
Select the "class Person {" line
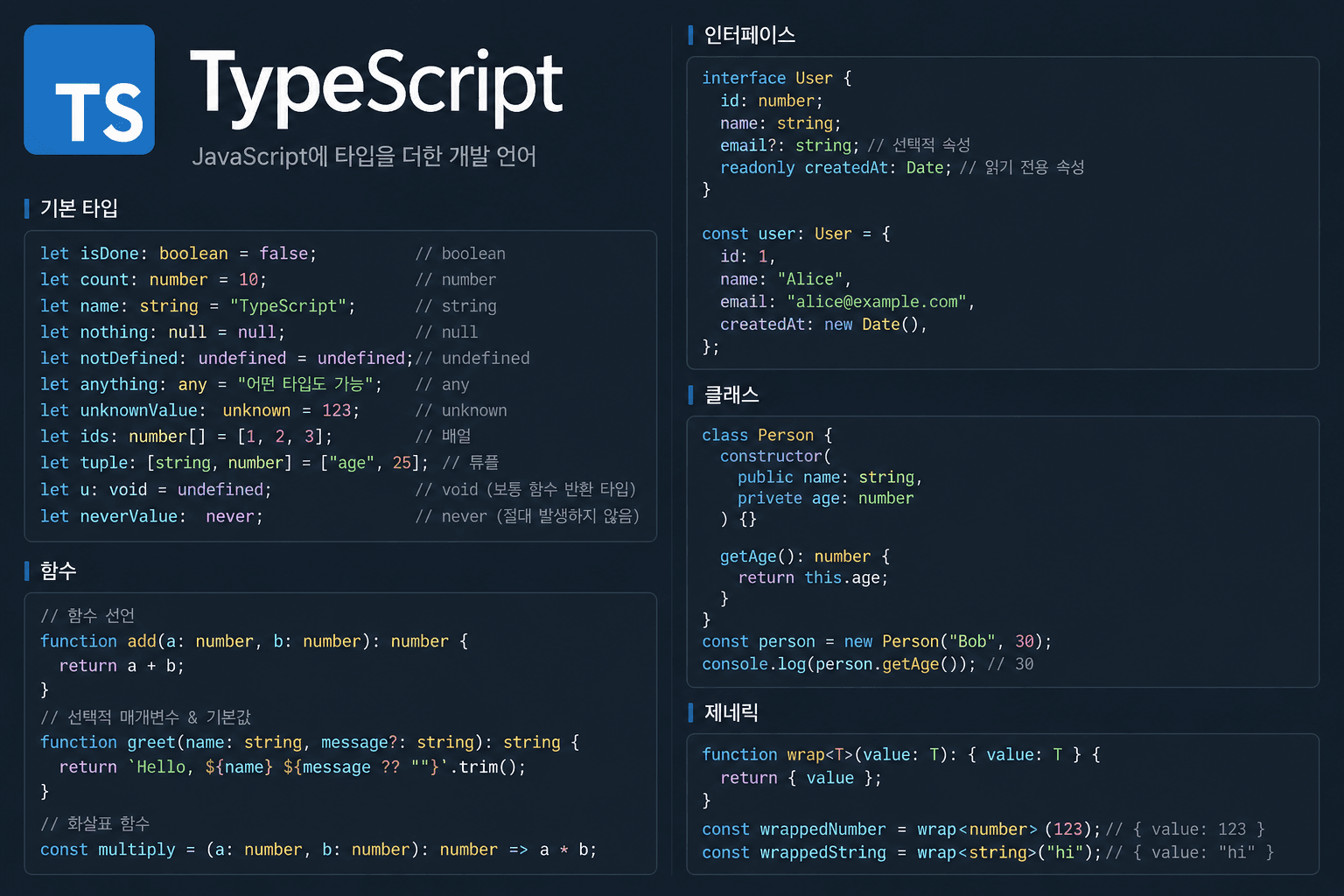[x=767, y=435]
